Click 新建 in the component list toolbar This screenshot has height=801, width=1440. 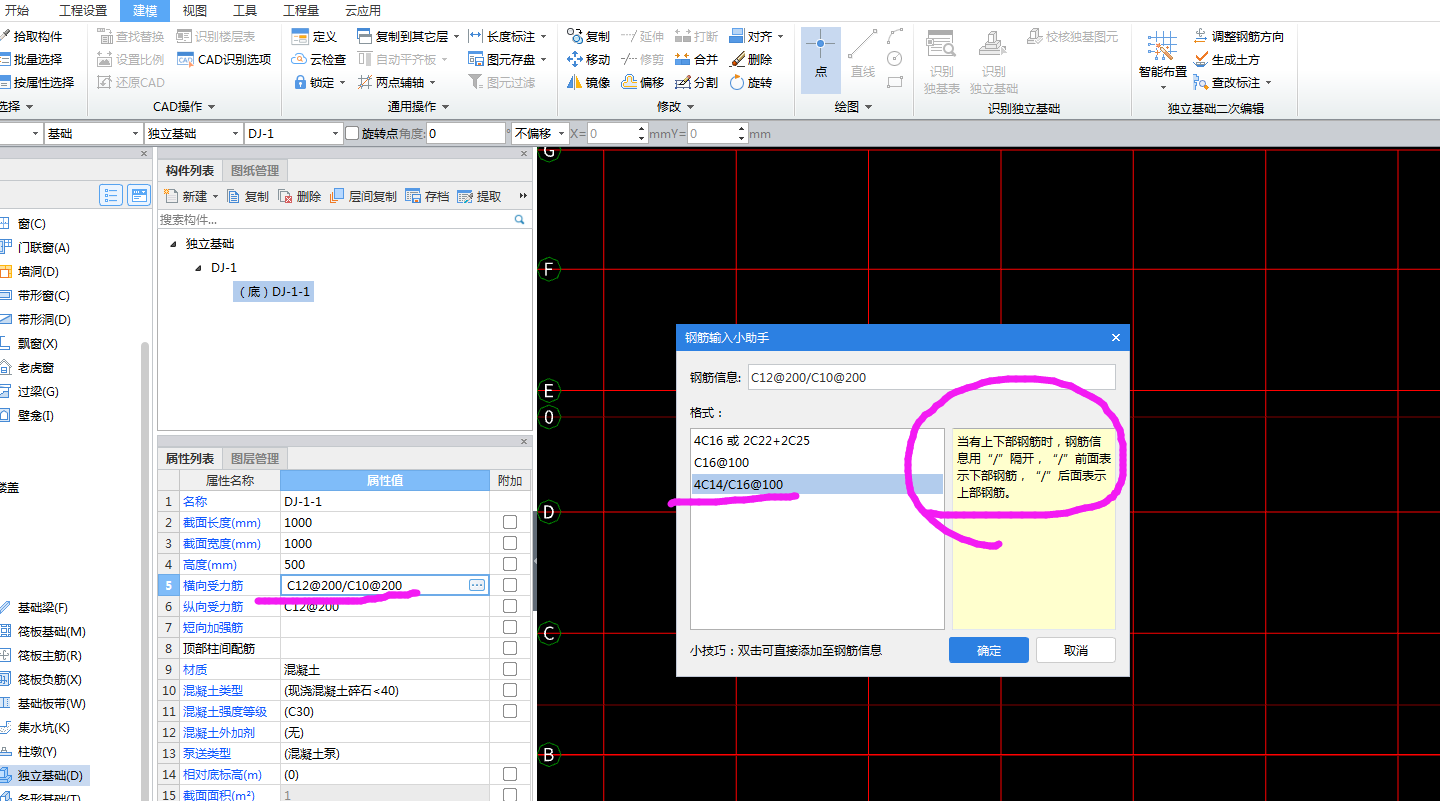pos(190,196)
